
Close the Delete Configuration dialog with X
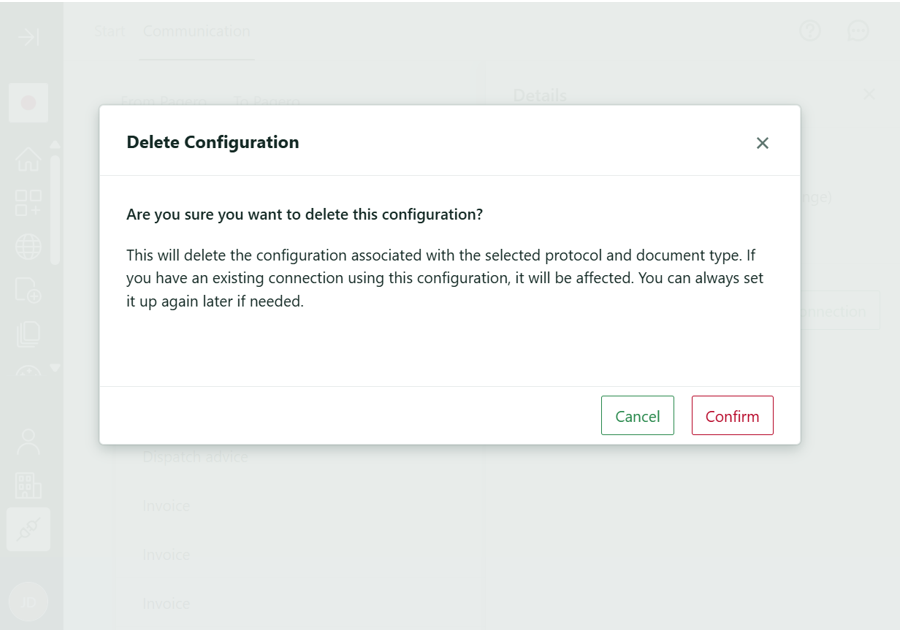click(762, 143)
